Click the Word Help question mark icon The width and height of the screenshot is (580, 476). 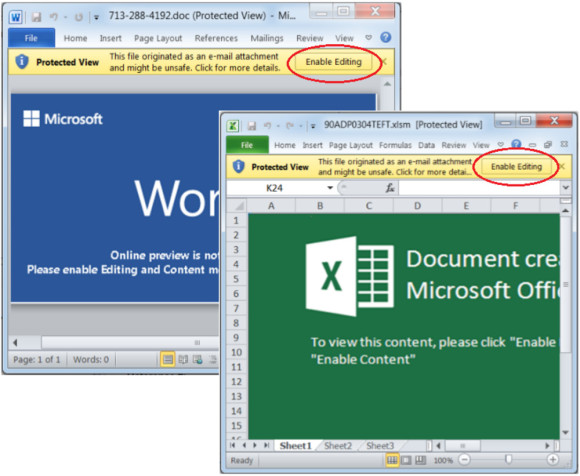(385, 37)
